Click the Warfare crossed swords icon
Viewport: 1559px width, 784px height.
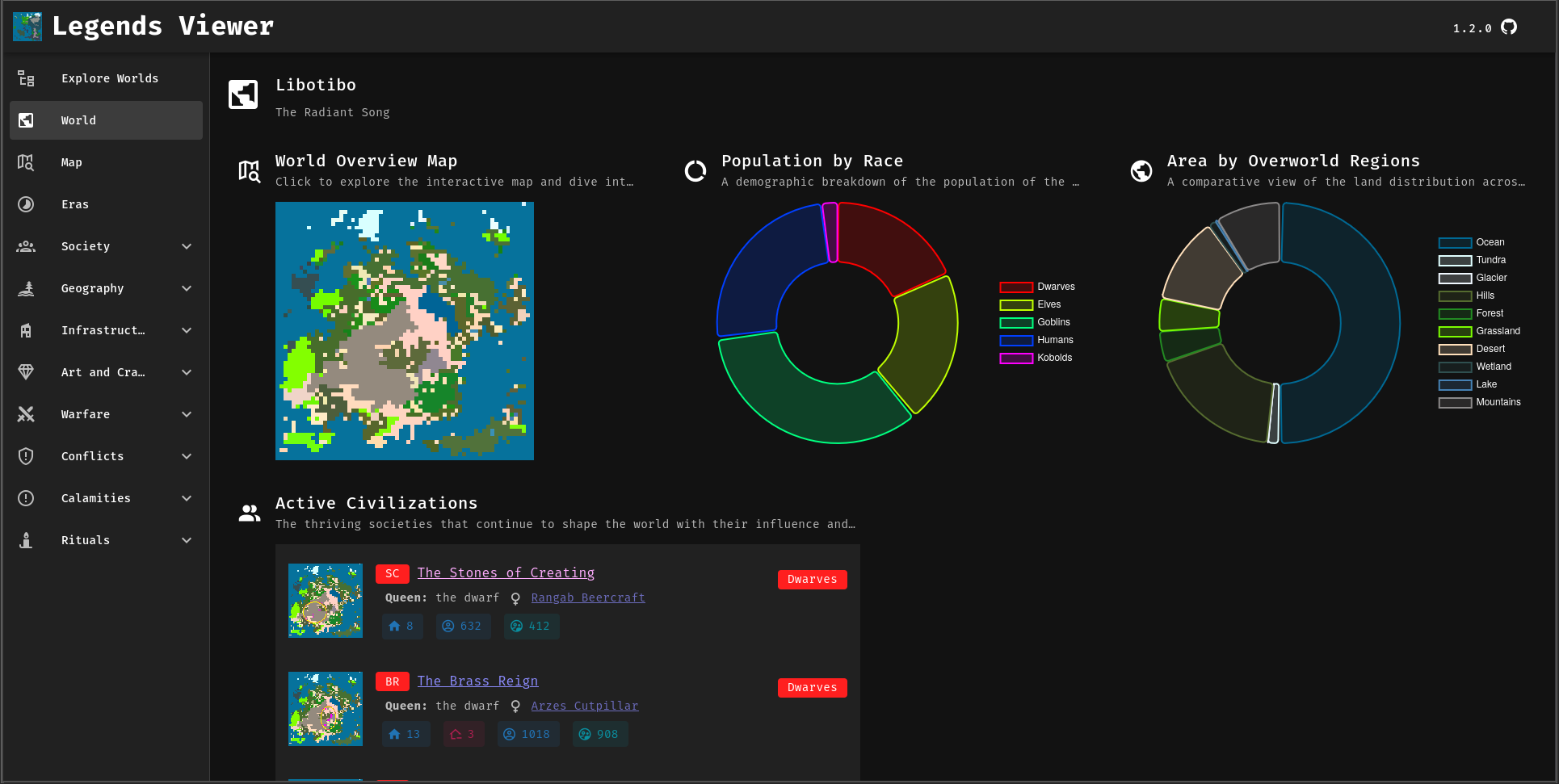[26, 414]
